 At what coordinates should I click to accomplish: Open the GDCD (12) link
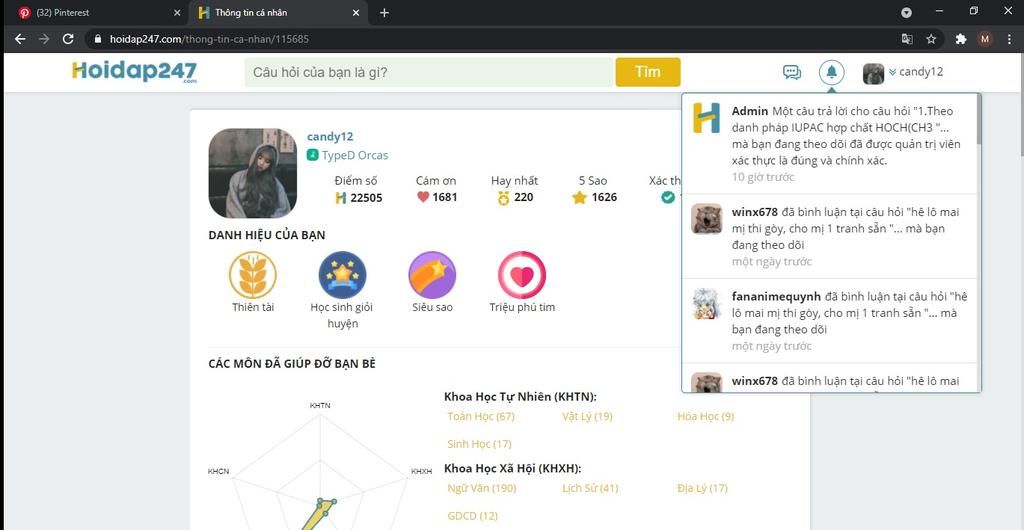click(472, 516)
